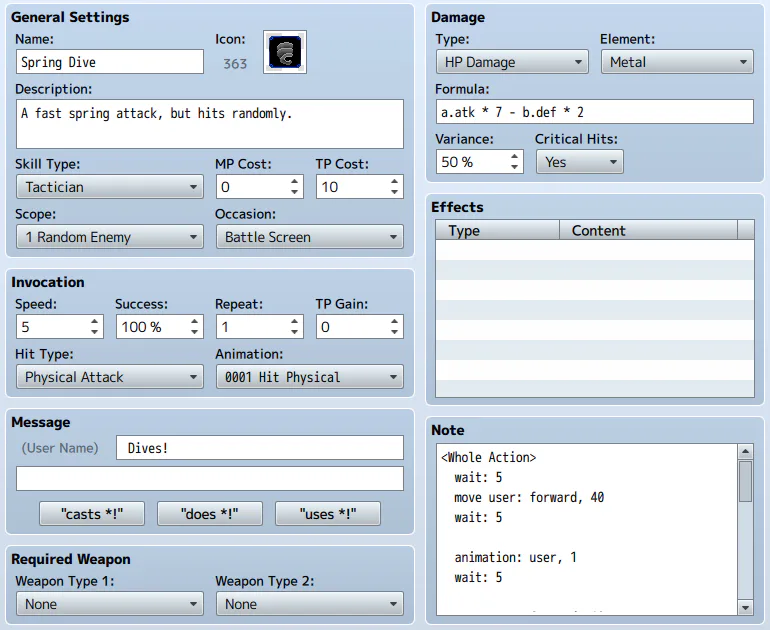
Task: Decrease MP Cost with the down arrow
Action: point(294,192)
